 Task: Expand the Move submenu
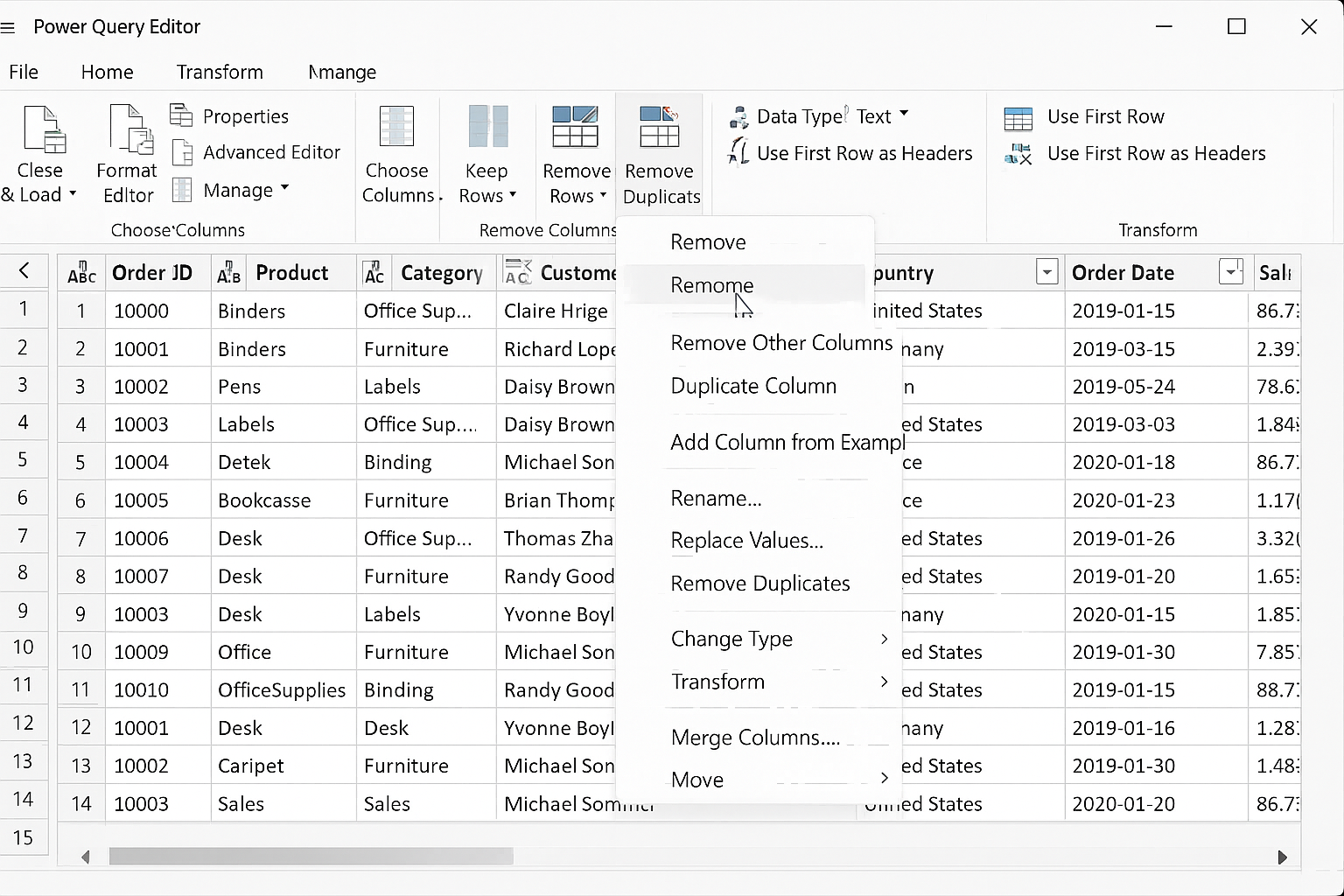click(884, 778)
